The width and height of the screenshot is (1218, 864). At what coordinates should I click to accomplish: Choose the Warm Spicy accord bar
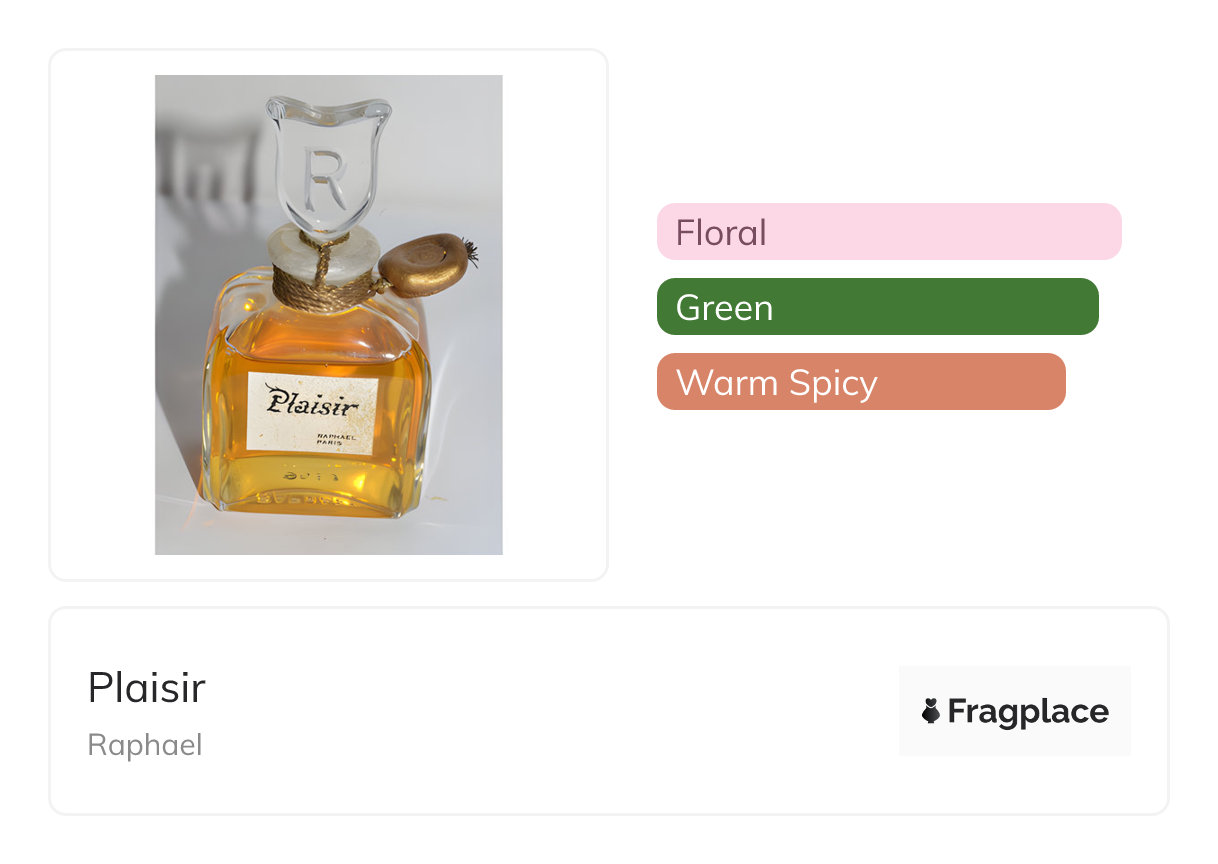tap(860, 382)
